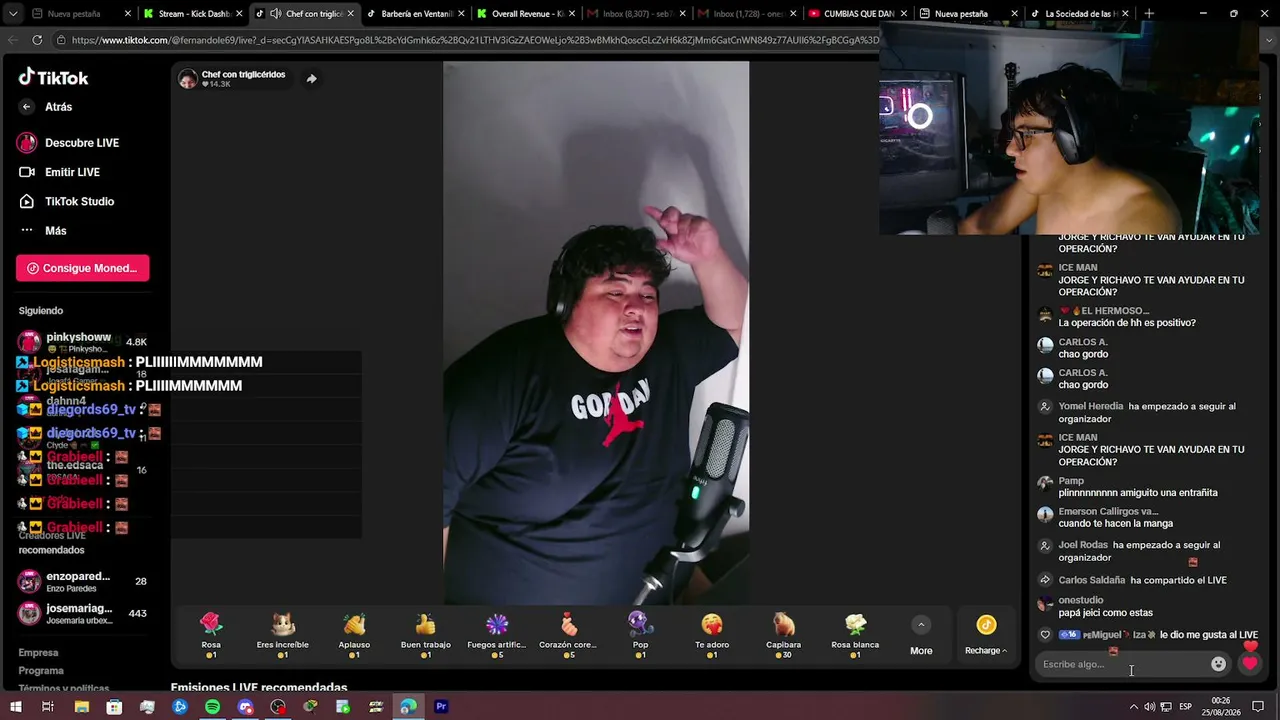Open Carlos Saldaña profile in chat
Screen dimensions: 1280x720
(x=1091, y=580)
